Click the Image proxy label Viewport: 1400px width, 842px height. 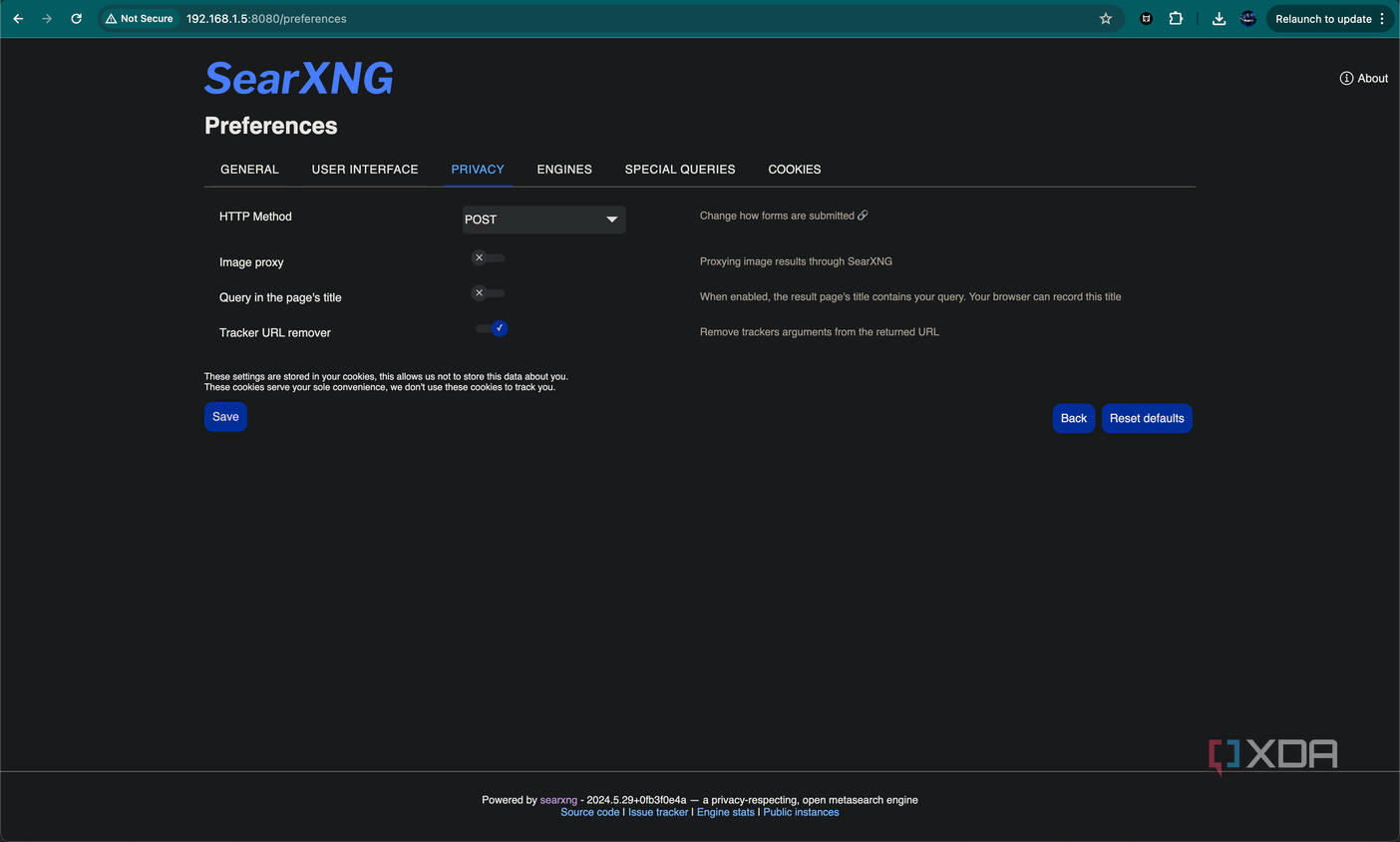point(251,262)
